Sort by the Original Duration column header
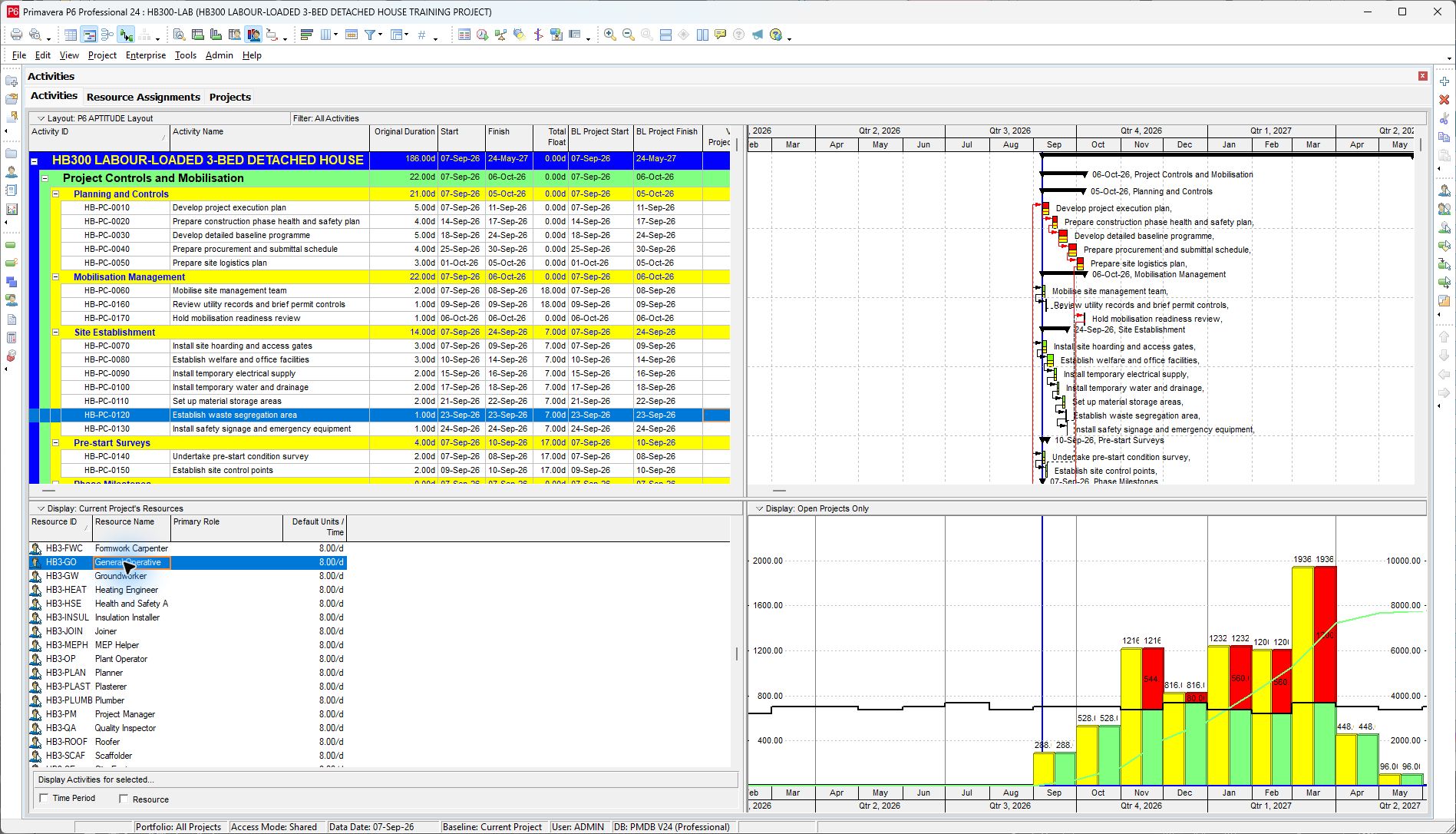This screenshot has height=834, width=1456. 404,137
